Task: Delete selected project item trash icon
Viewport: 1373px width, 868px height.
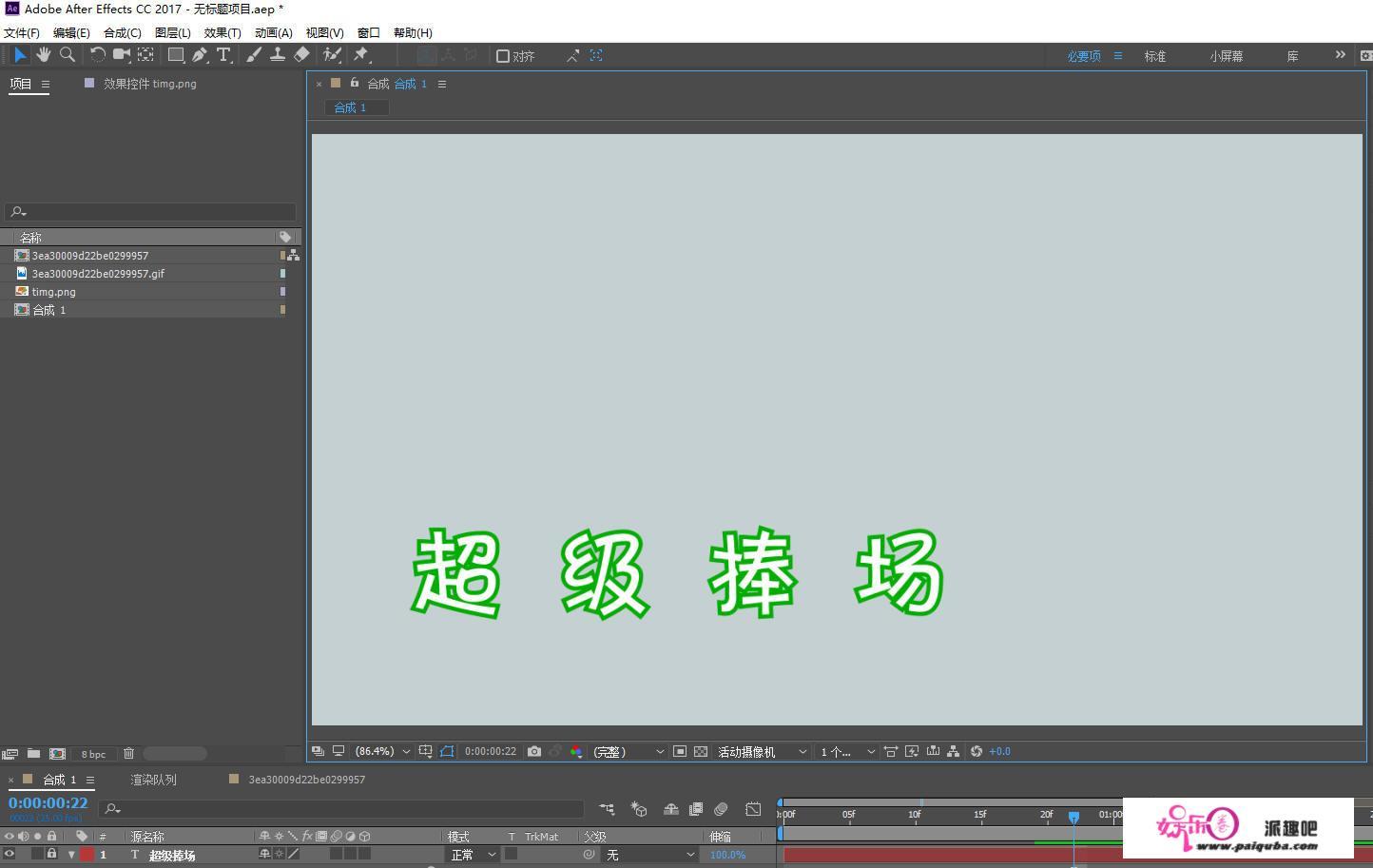Action: [128, 753]
